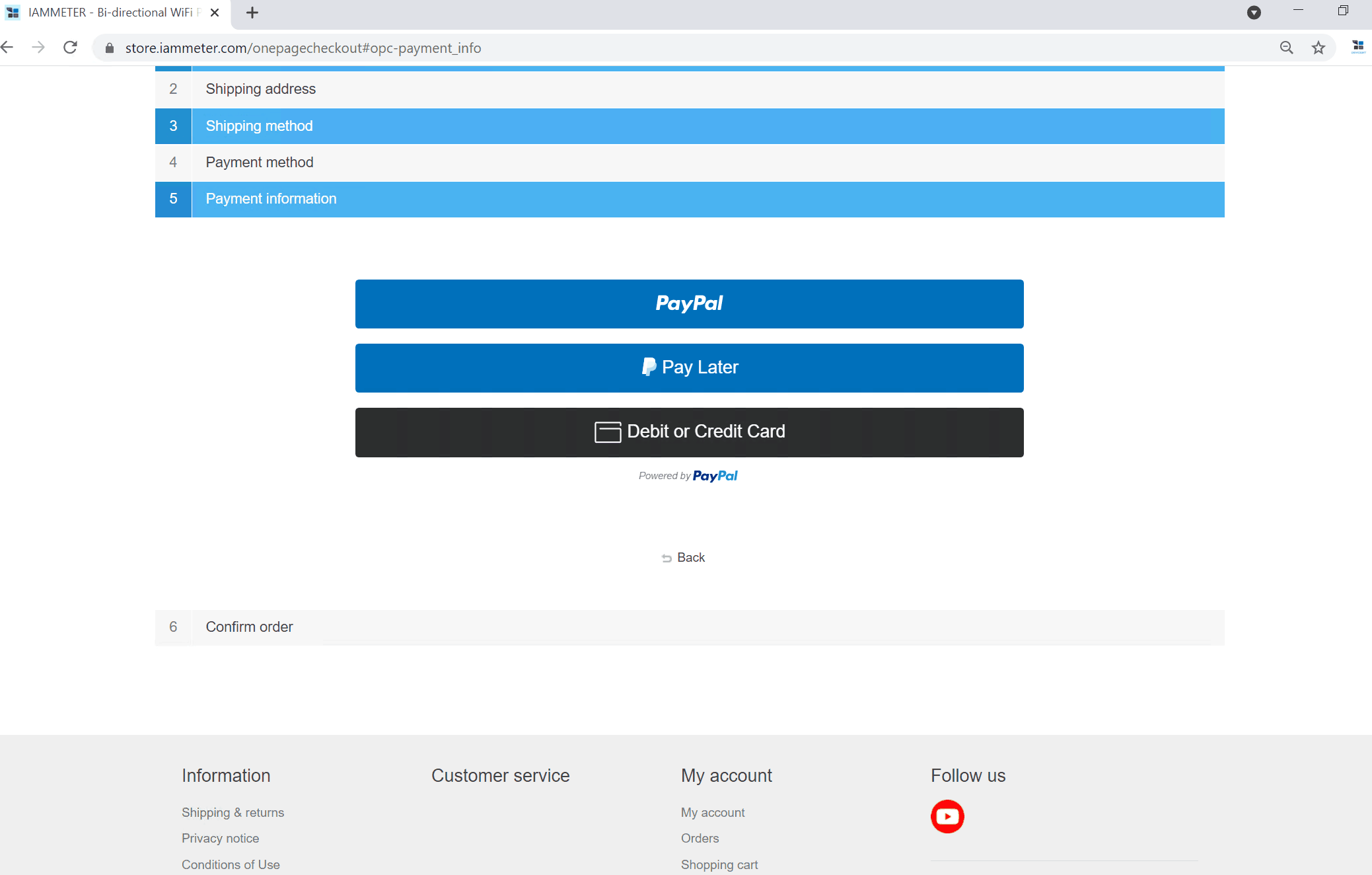The image size is (1372, 875).
Task: Click the browser reload icon
Action: [70, 48]
